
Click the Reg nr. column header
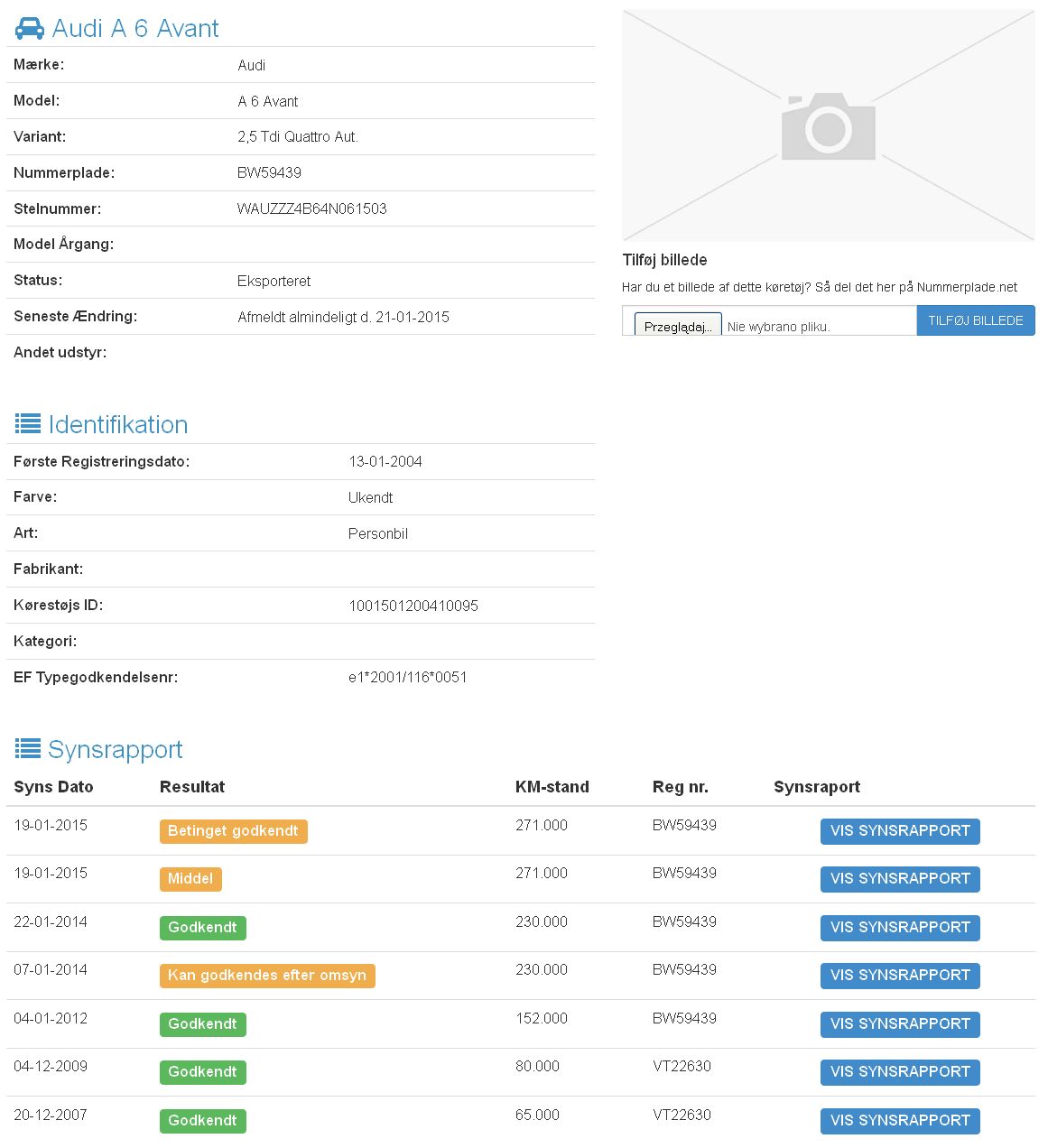coord(681,787)
